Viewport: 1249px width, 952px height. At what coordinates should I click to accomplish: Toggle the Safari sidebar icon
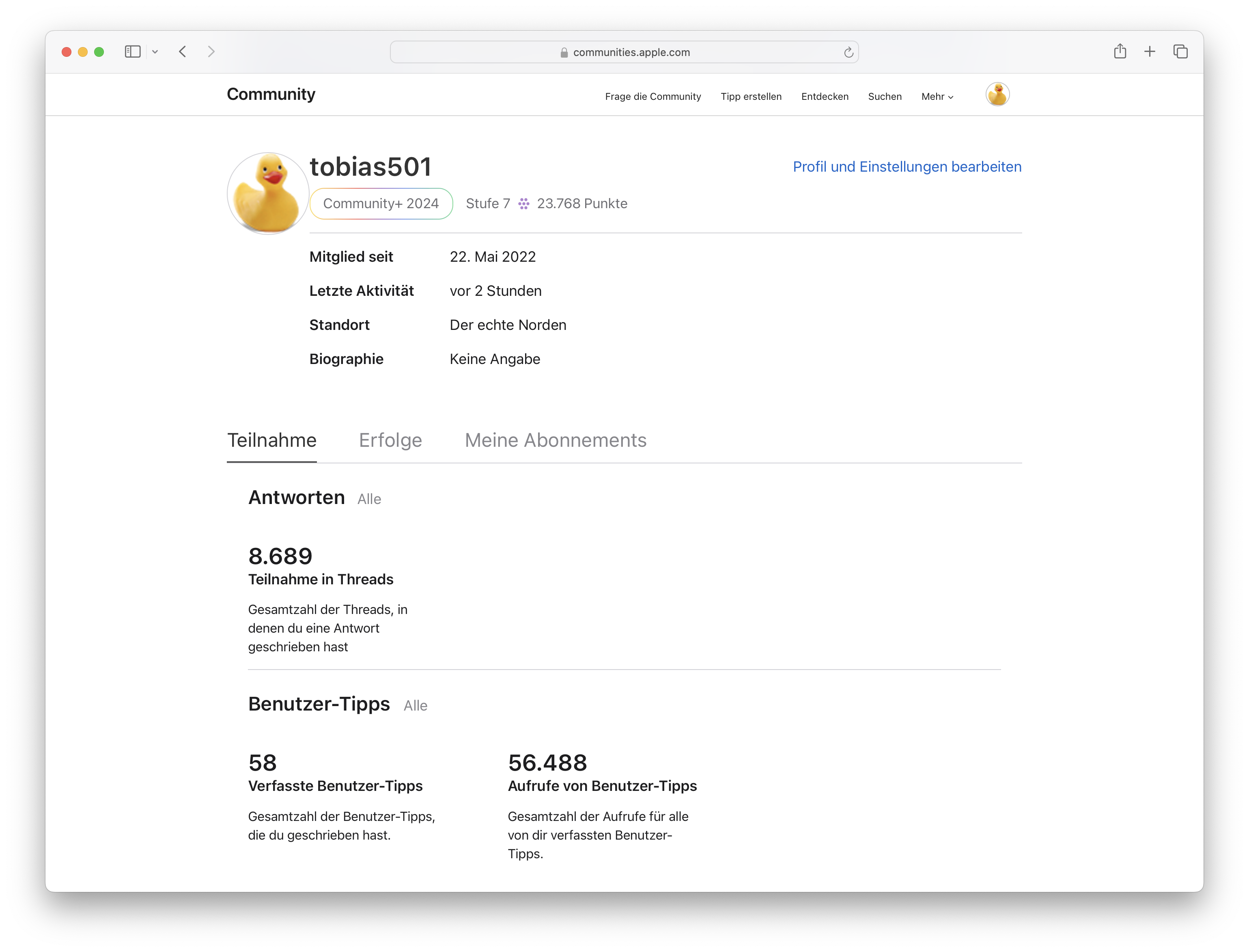click(133, 52)
